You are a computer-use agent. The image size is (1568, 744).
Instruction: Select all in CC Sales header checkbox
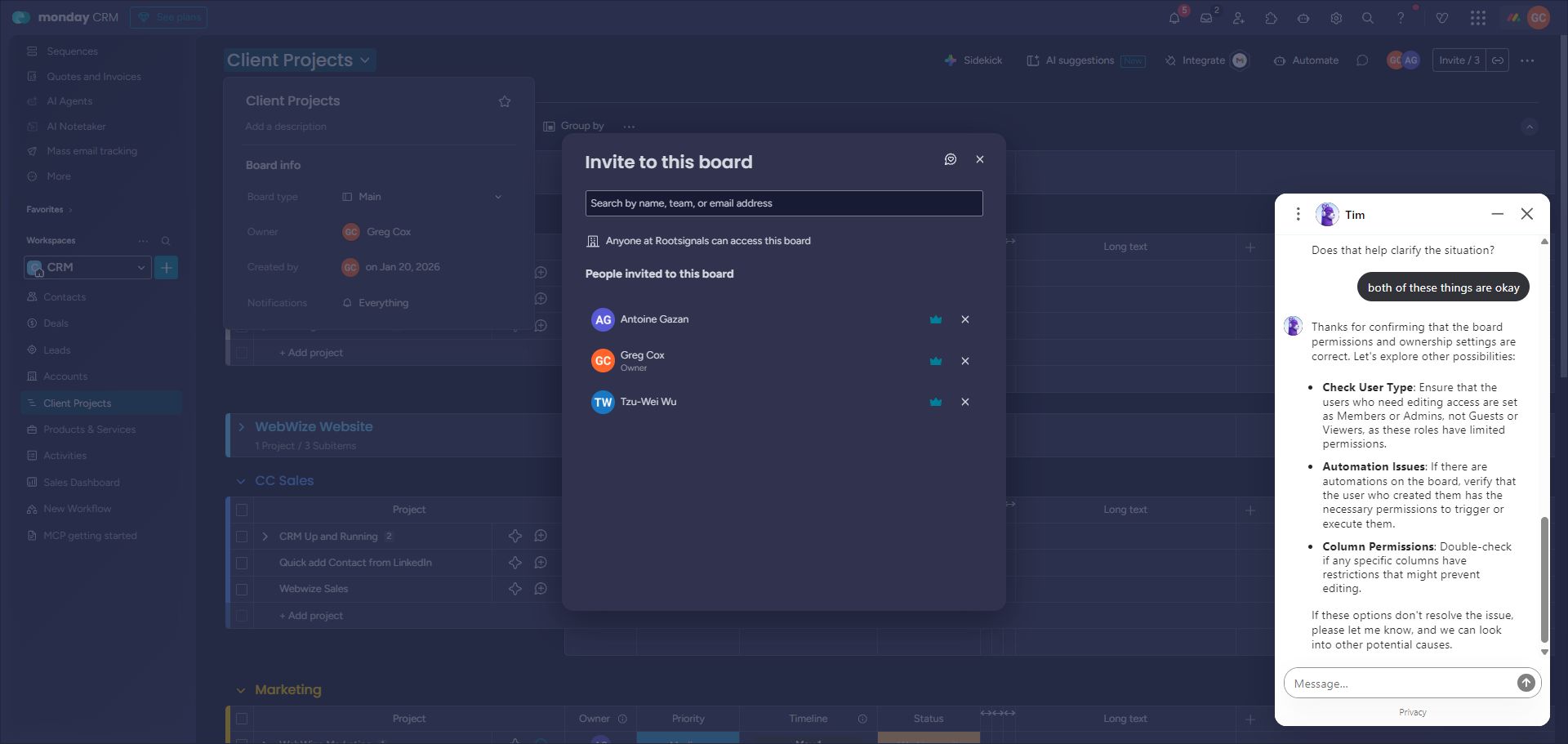(242, 510)
